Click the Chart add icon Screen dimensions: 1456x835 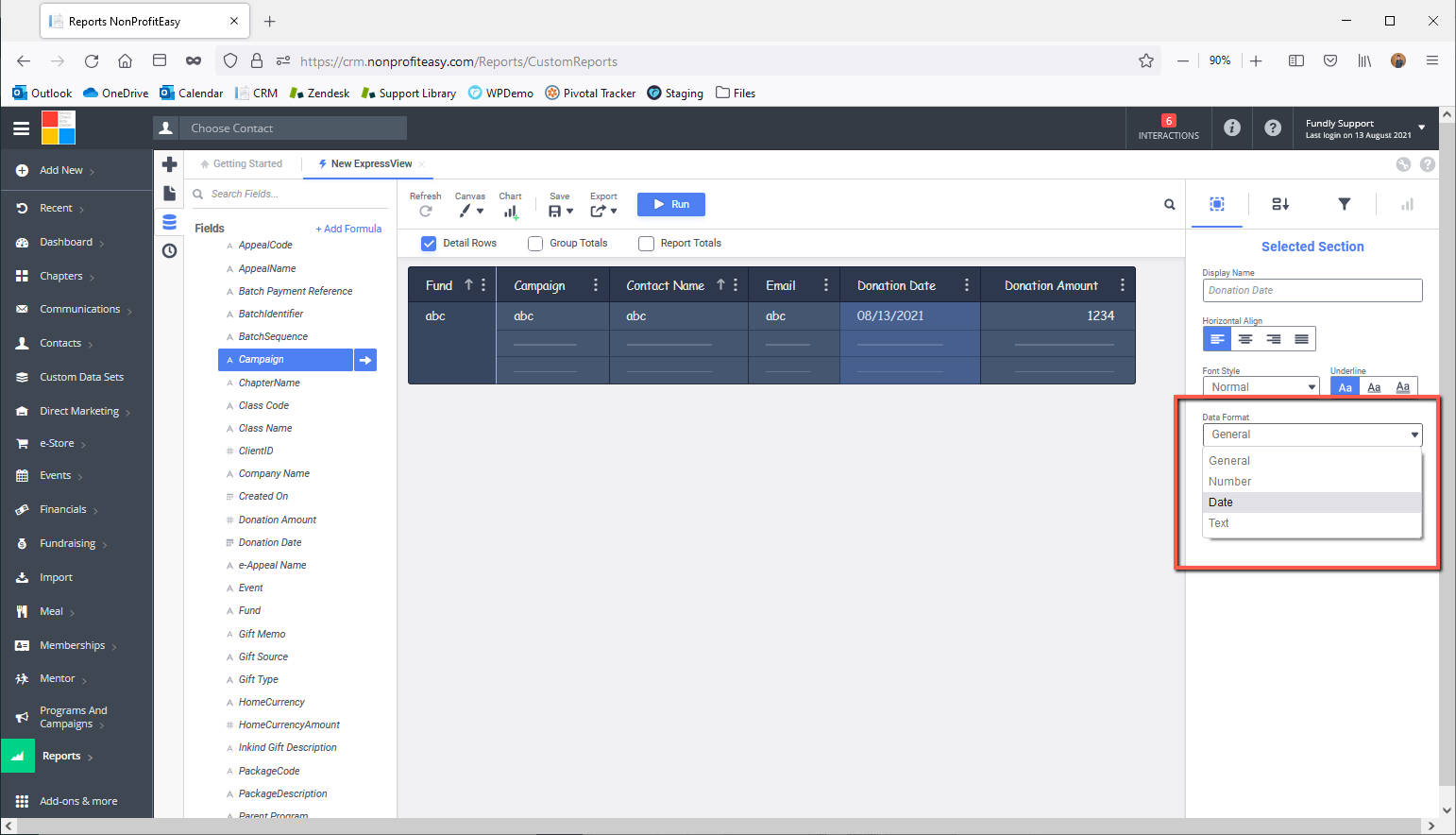pyautogui.click(x=511, y=212)
